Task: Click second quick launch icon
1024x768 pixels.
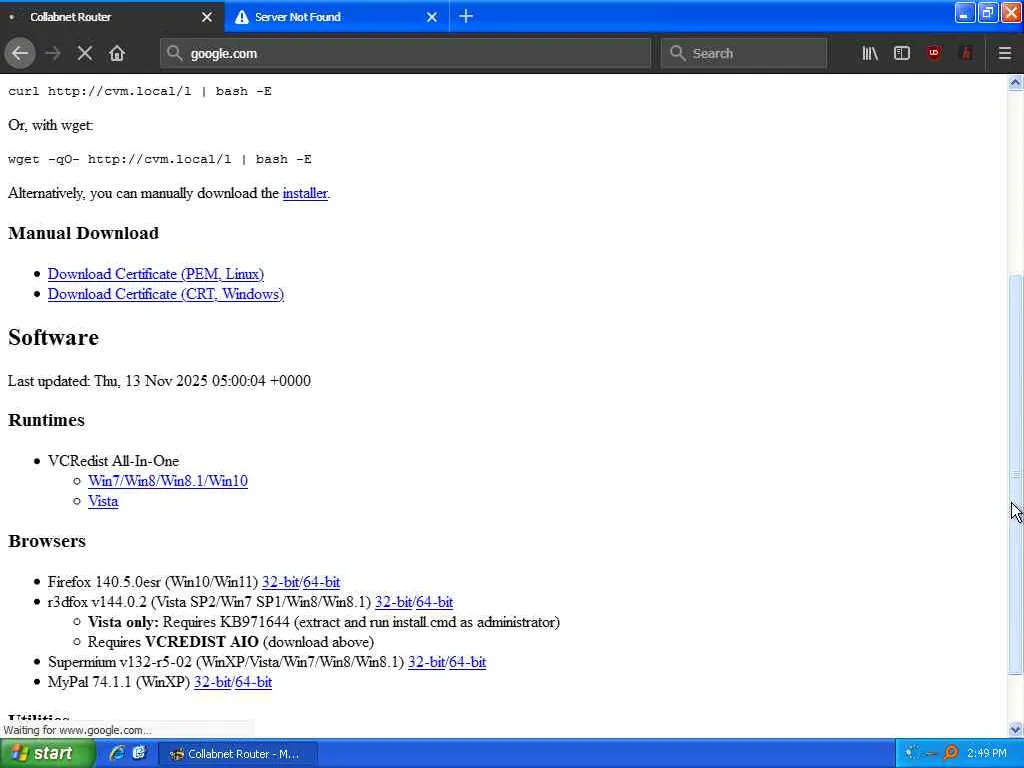Action: pyautogui.click(x=139, y=754)
